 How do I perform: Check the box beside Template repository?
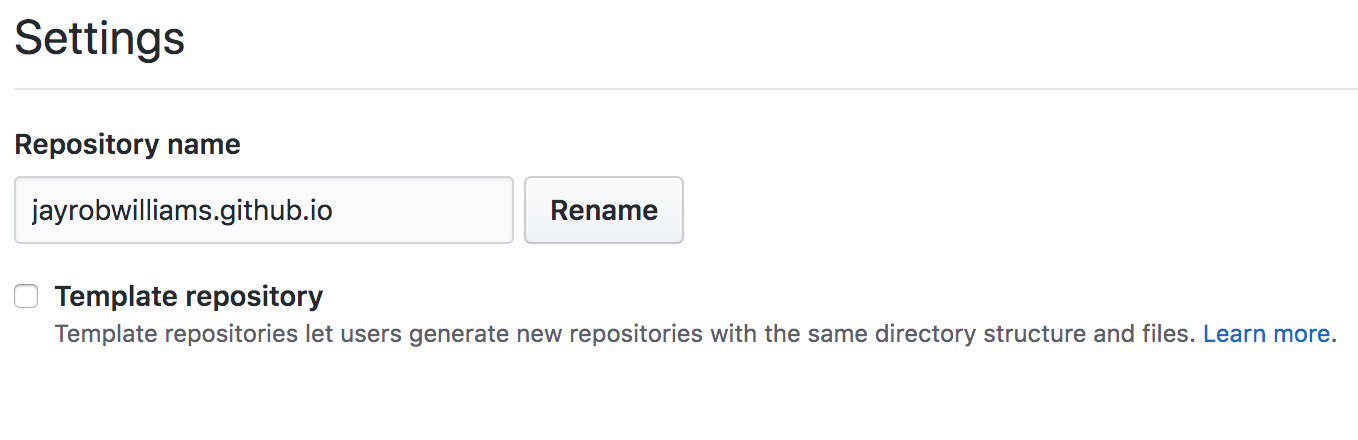[26, 296]
